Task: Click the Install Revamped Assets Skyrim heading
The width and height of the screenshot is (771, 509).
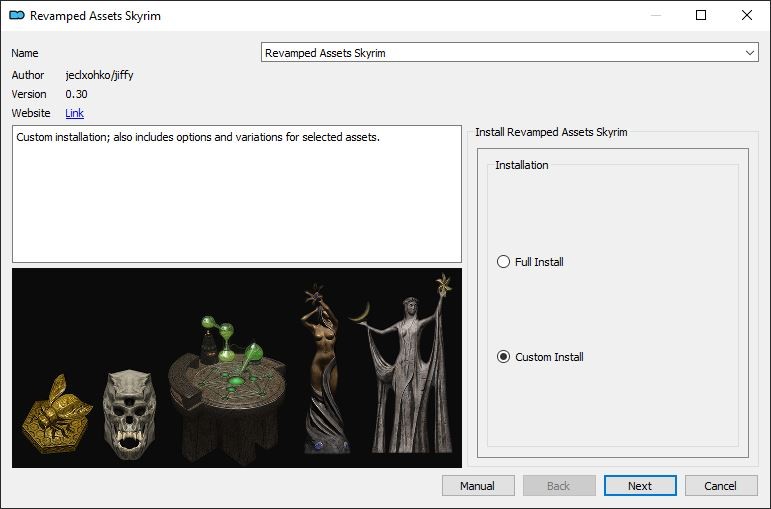Action: pyautogui.click(x=551, y=132)
